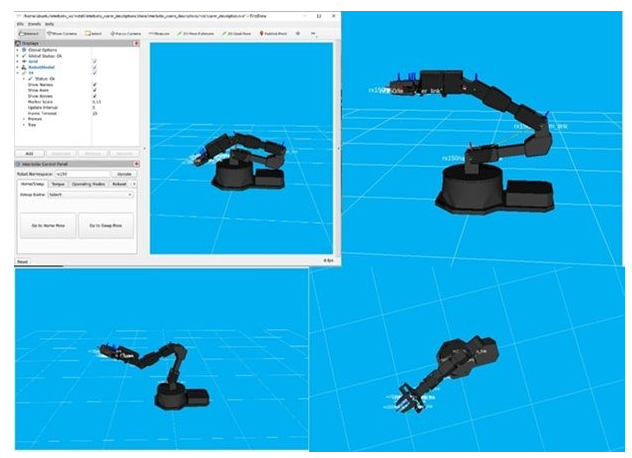
Task: Toggle the Grid display checkbox
Action: pyautogui.click(x=94, y=61)
